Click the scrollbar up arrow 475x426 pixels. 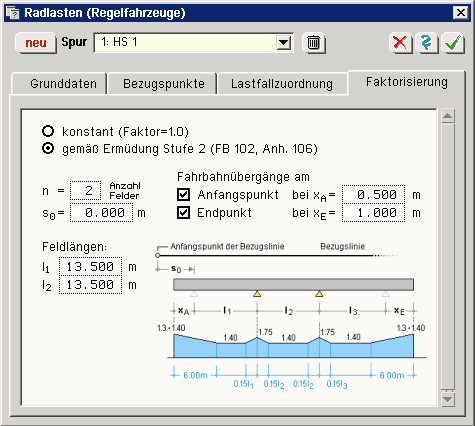point(448,117)
